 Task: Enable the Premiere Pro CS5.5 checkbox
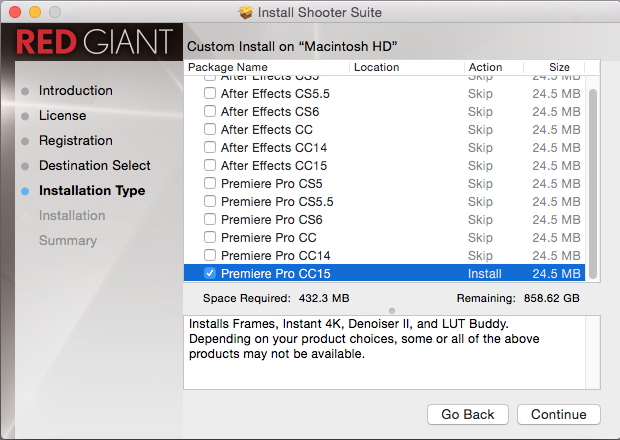tap(210, 201)
